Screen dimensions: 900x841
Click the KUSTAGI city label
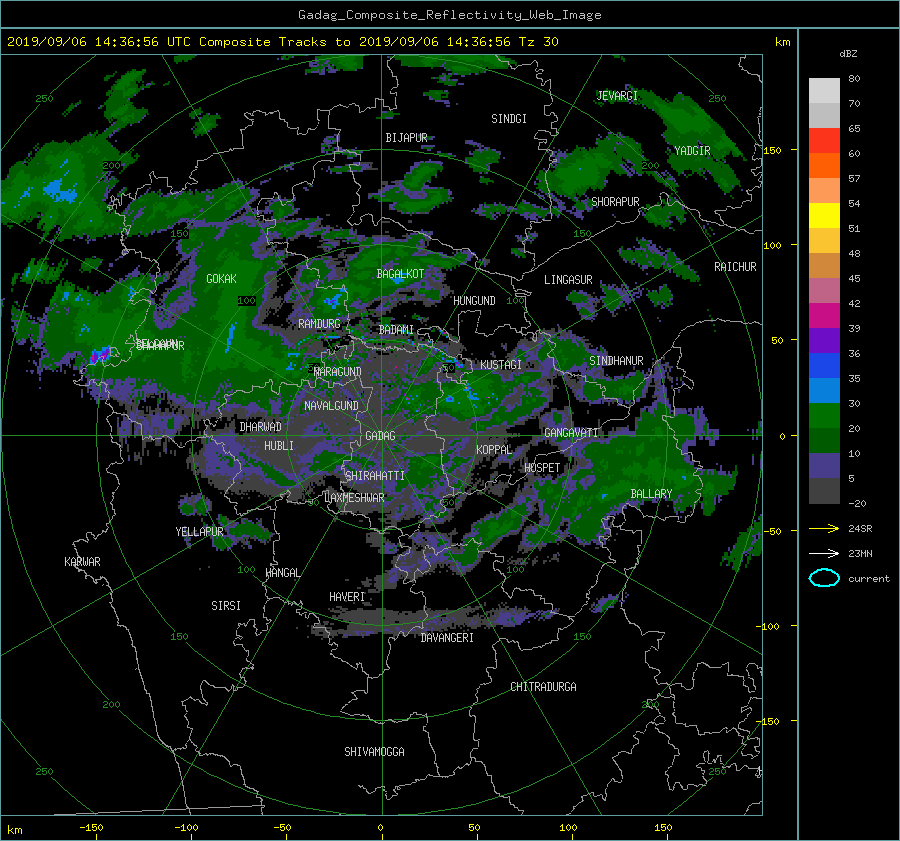501,365
